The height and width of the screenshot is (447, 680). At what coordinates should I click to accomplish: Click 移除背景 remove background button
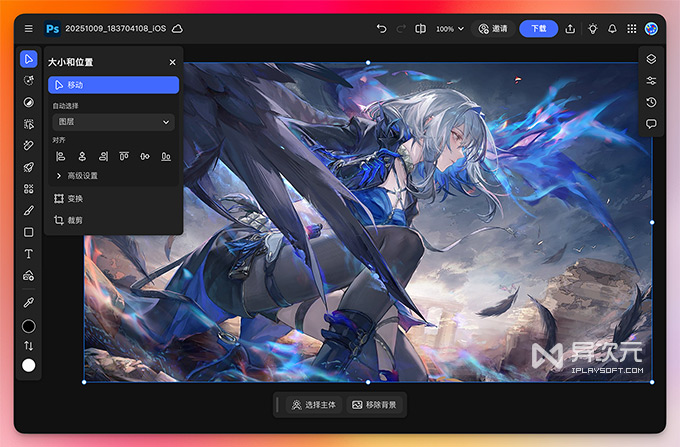coord(374,405)
